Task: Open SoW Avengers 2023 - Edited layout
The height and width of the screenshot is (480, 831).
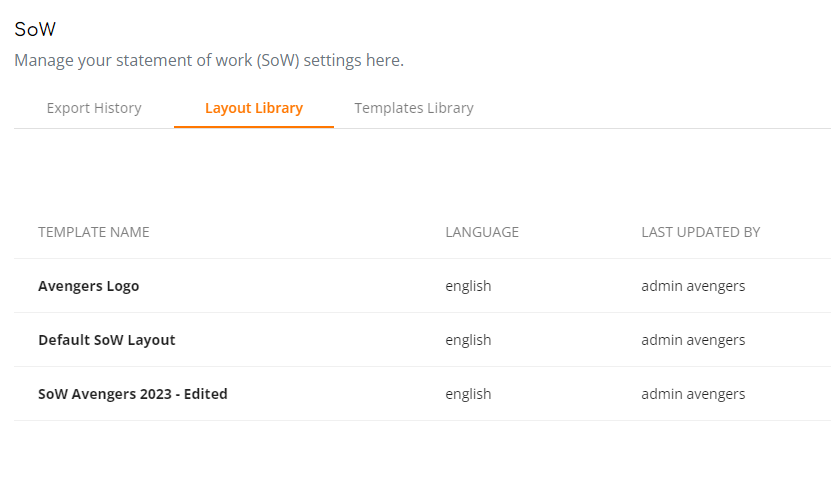Action: click(132, 394)
